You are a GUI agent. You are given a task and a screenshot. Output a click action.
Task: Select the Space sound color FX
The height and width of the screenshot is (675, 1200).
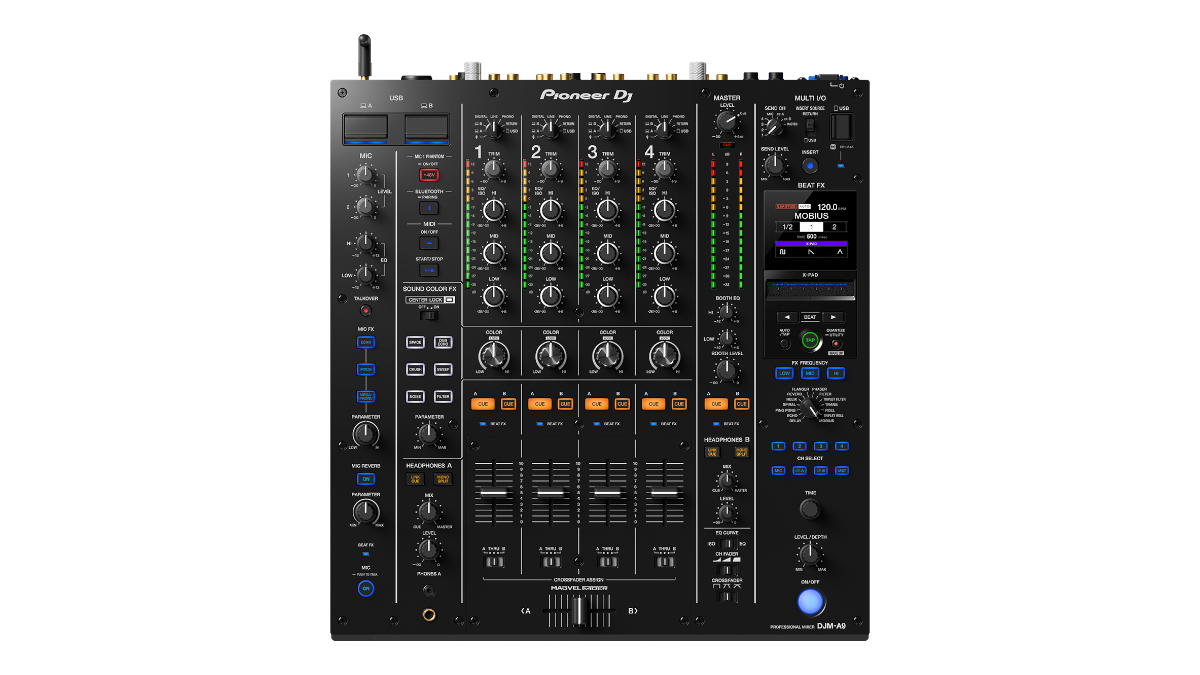click(x=414, y=342)
